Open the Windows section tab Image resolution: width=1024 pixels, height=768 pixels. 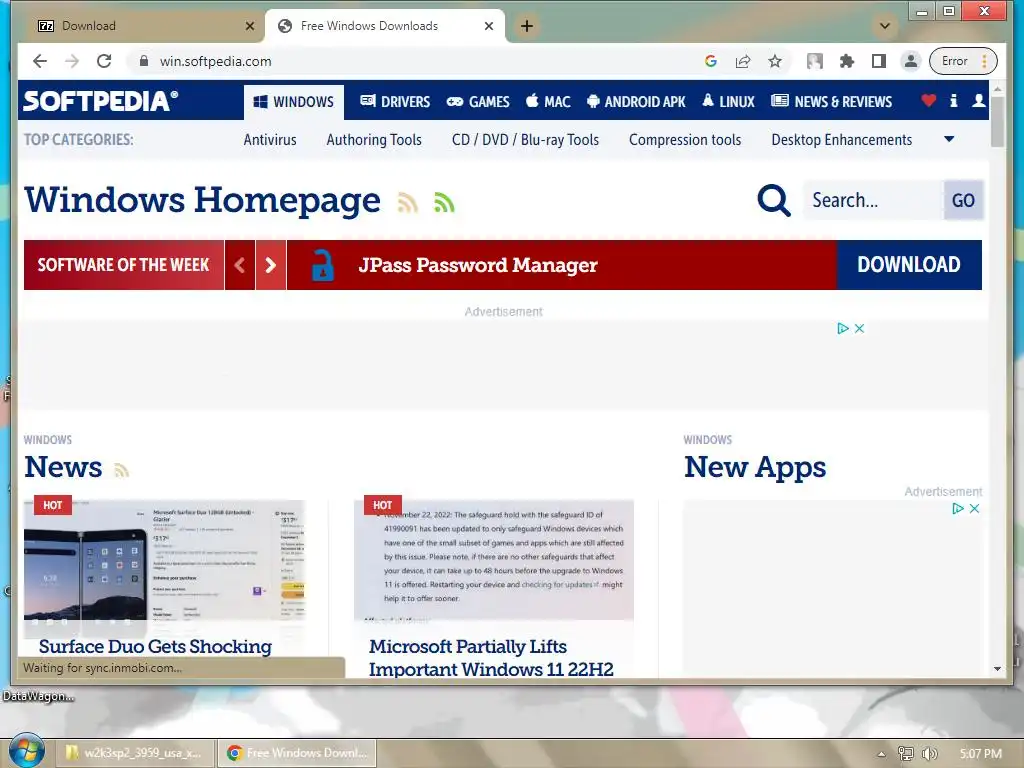point(294,102)
